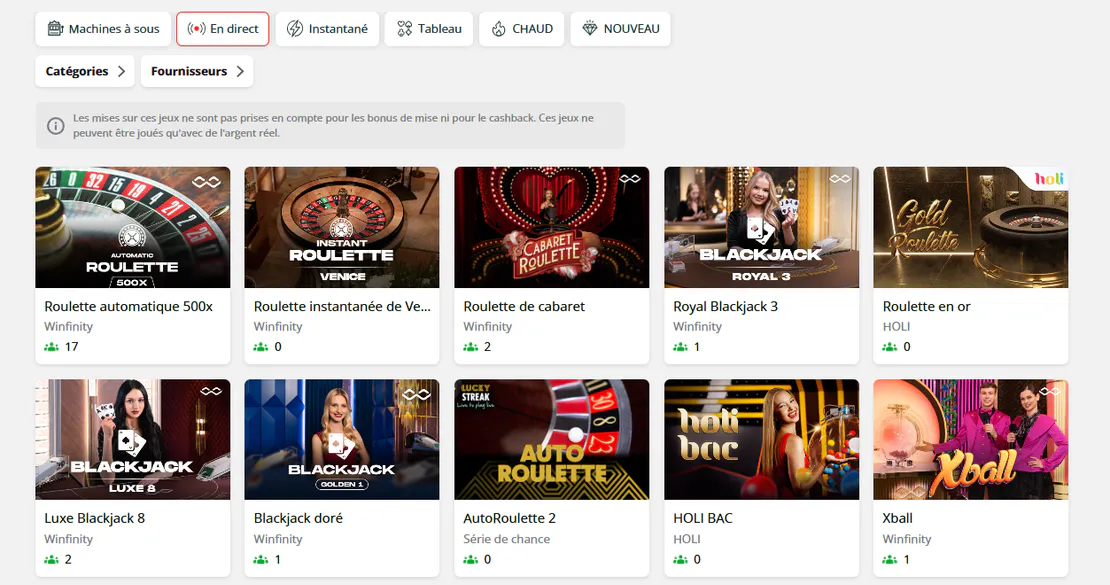Viewport: 1110px width, 585px height.
Task: Click players icon under AutoRoulette 2
Action: (x=470, y=560)
